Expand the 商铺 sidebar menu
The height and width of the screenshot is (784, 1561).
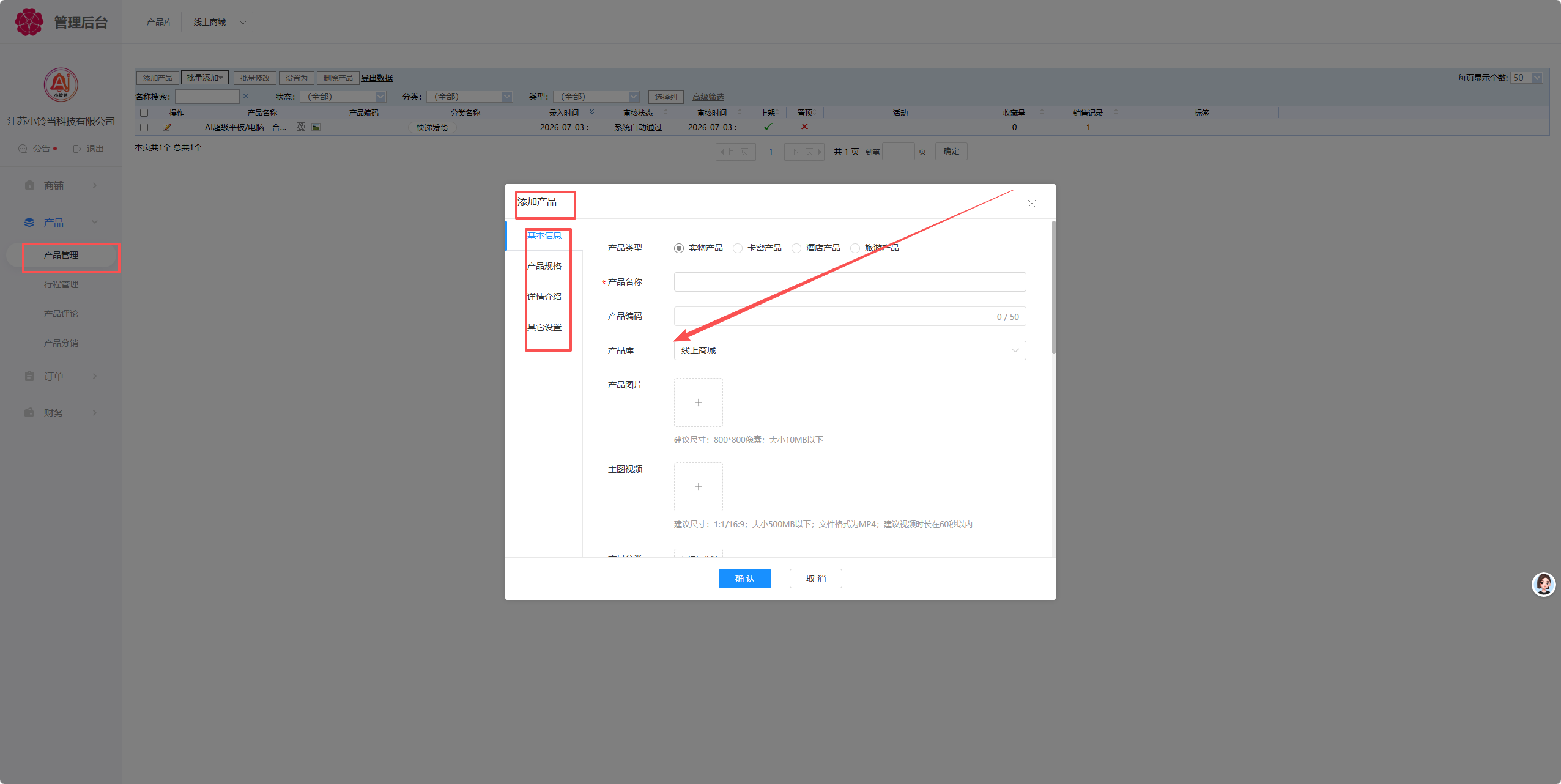tap(61, 185)
